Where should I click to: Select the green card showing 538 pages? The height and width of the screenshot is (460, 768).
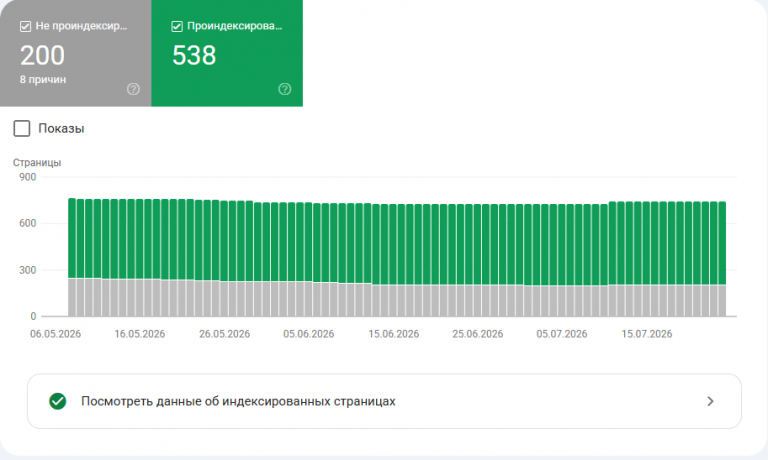click(x=227, y=53)
